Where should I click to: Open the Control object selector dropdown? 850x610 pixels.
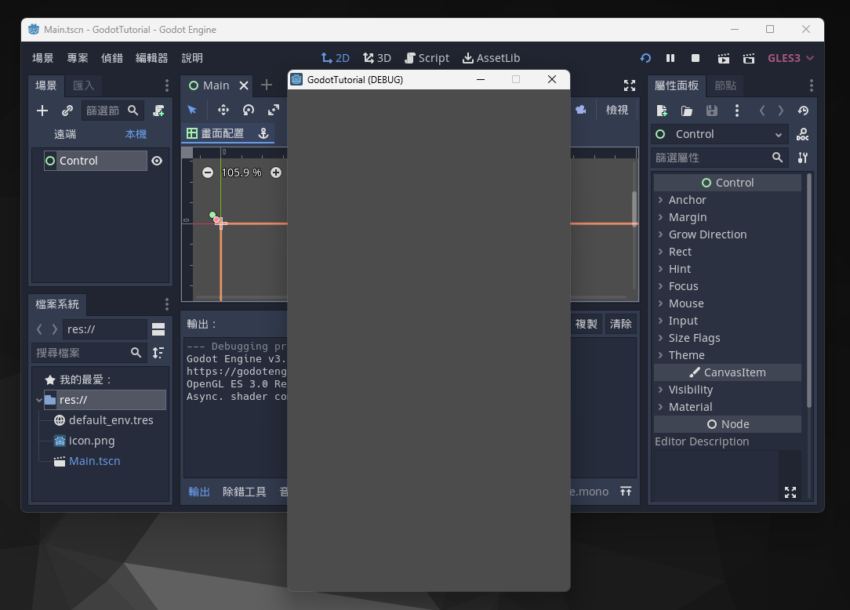(x=720, y=134)
